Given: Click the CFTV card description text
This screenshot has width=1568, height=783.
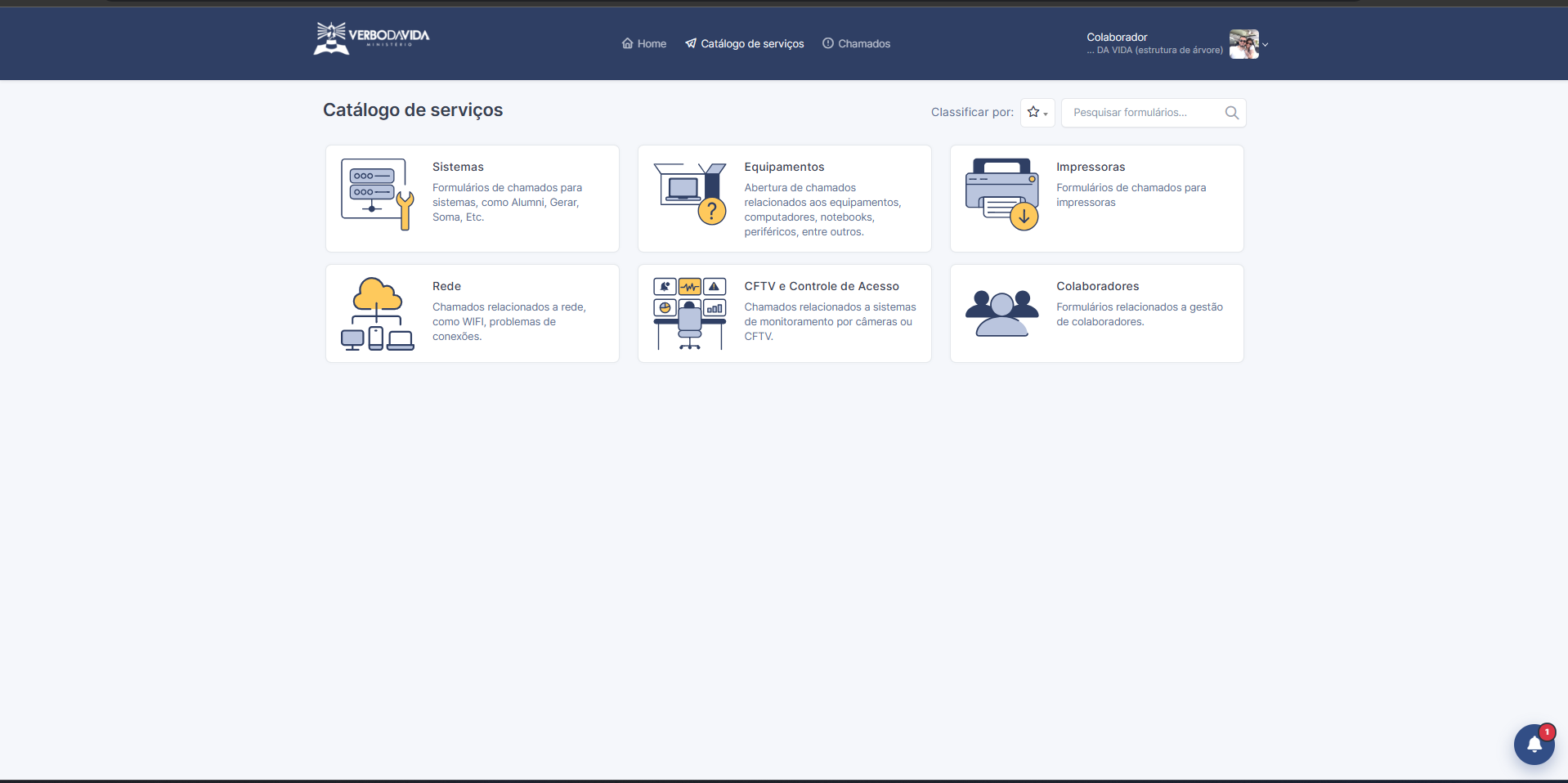Looking at the screenshot, I should 831,322.
